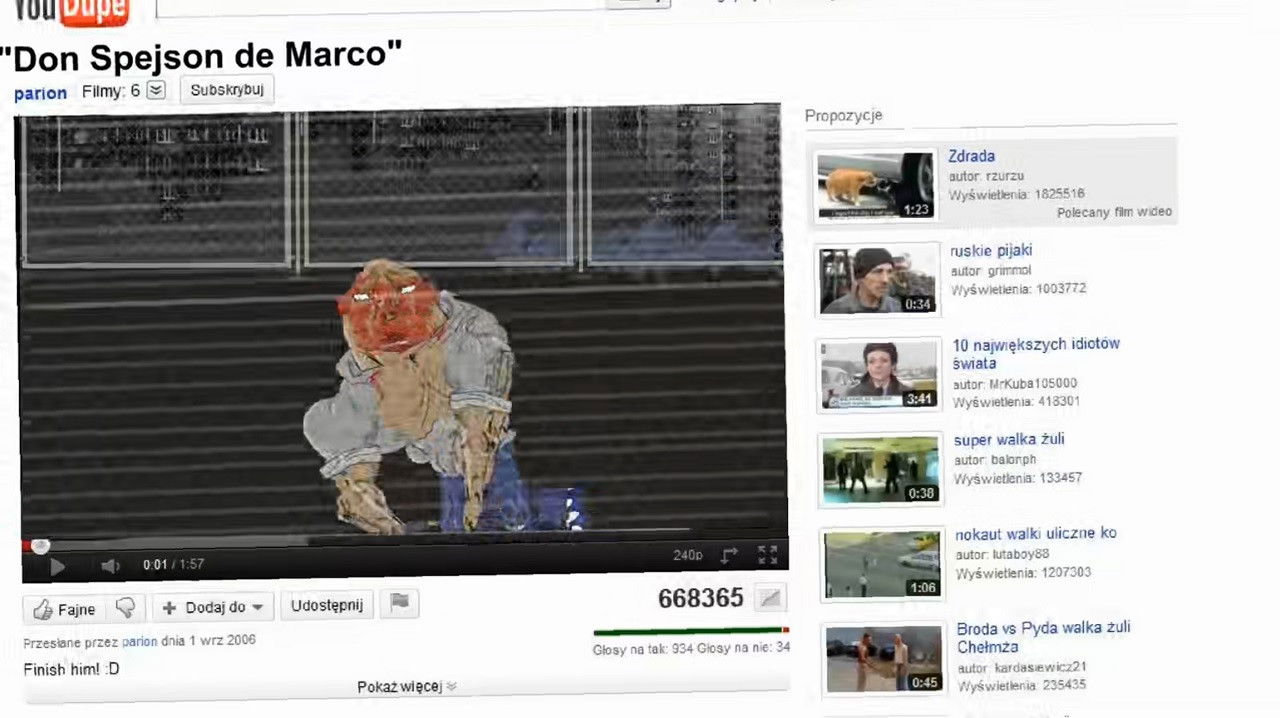Enter fullscreen with the expand icon
Screen dimensions: 1280x718
tap(767, 555)
